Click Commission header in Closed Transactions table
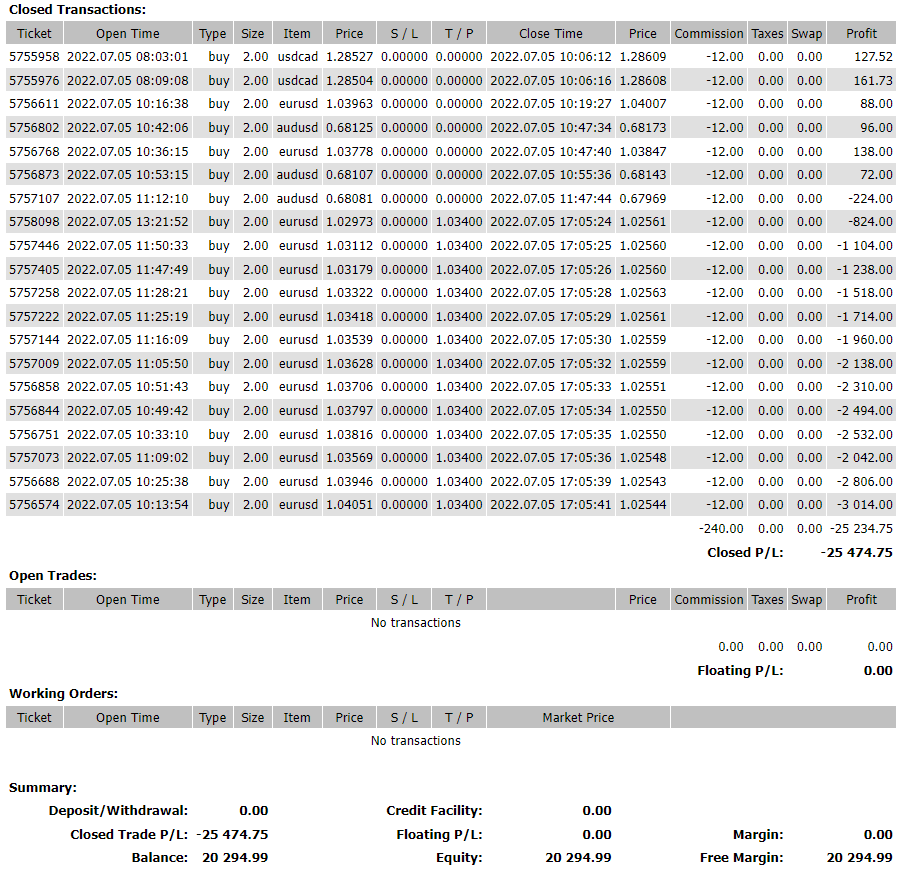Screen dimensions: 915x885 [709, 34]
